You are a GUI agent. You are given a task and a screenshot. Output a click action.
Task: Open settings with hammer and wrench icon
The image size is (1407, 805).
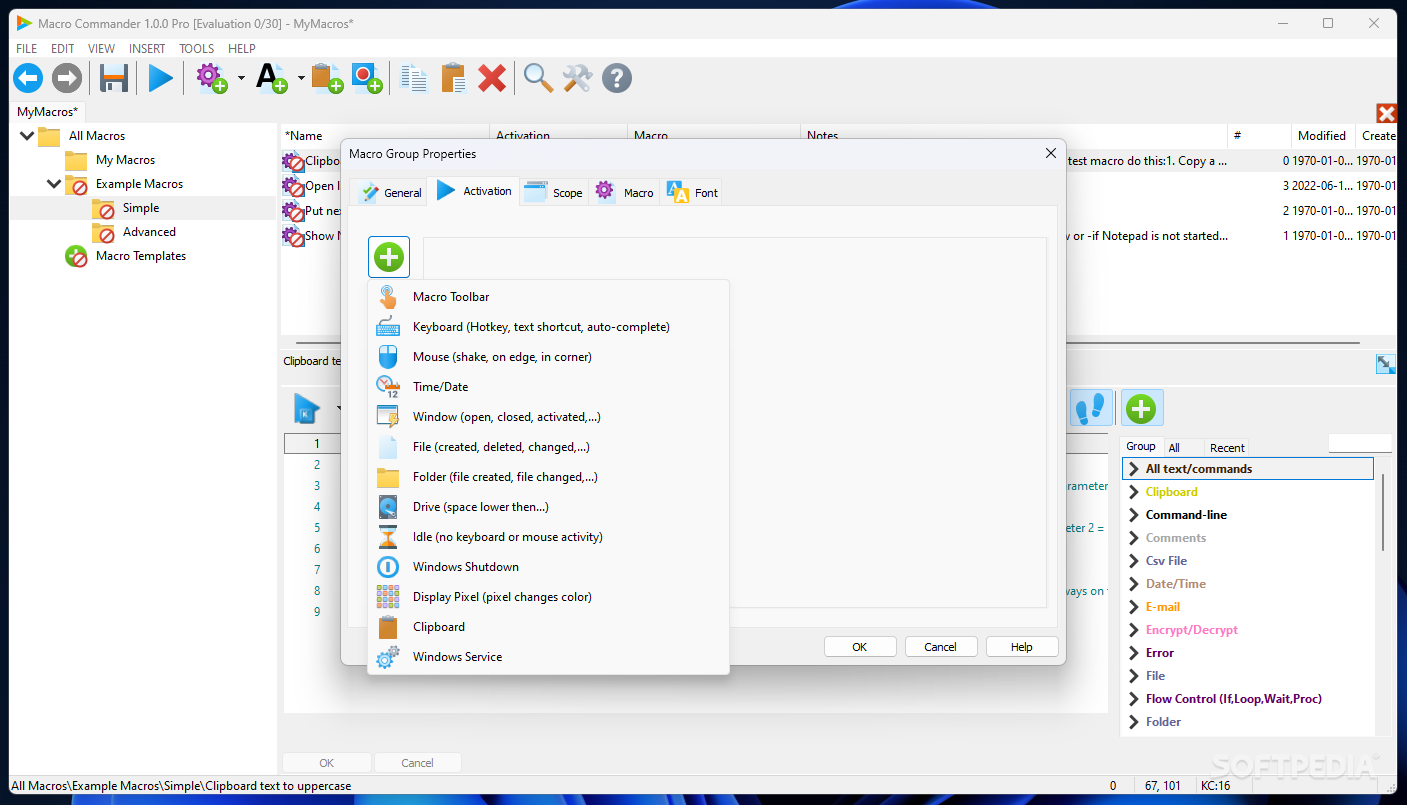coord(577,78)
